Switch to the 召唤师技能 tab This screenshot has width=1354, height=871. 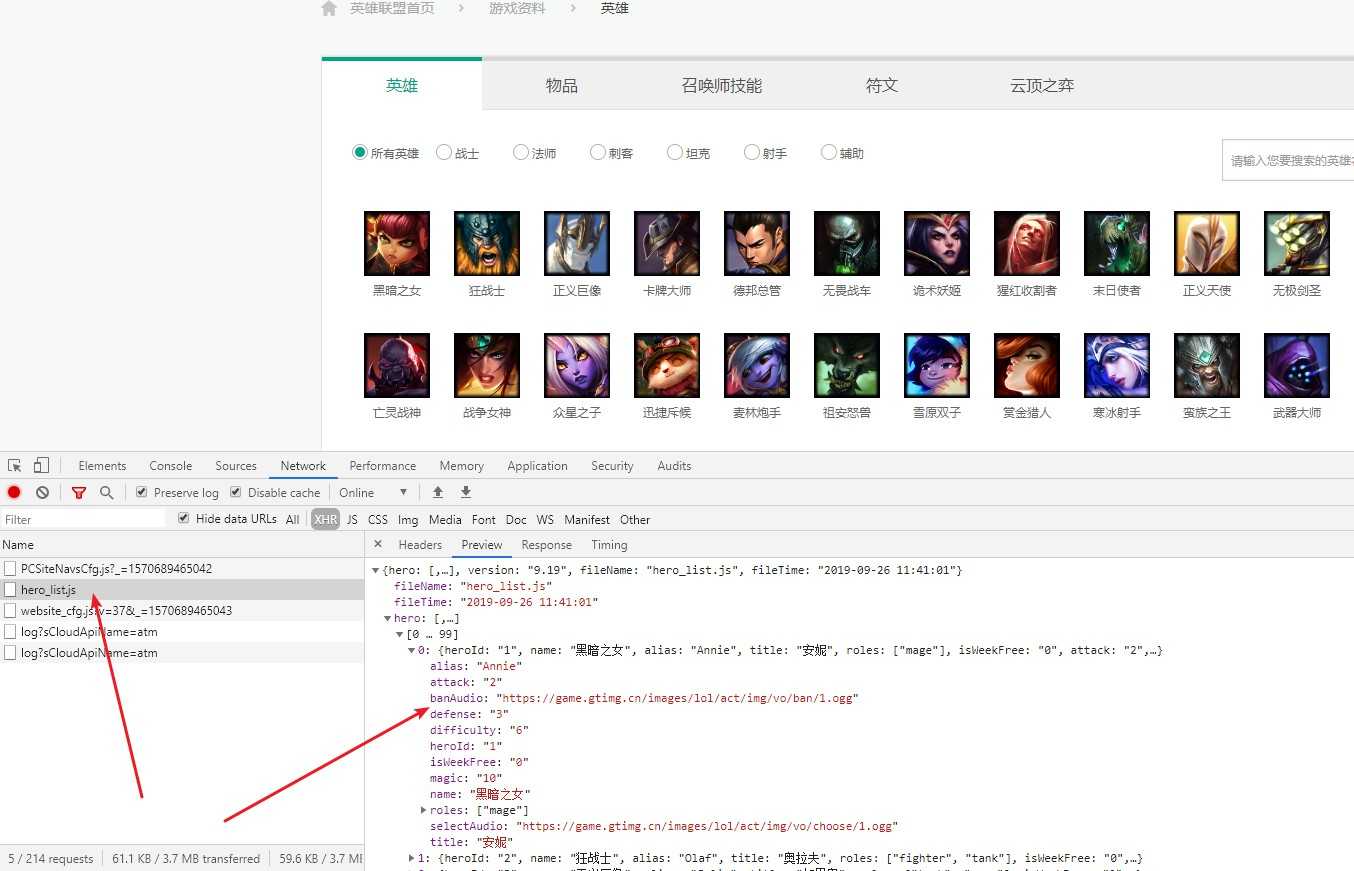coord(722,86)
